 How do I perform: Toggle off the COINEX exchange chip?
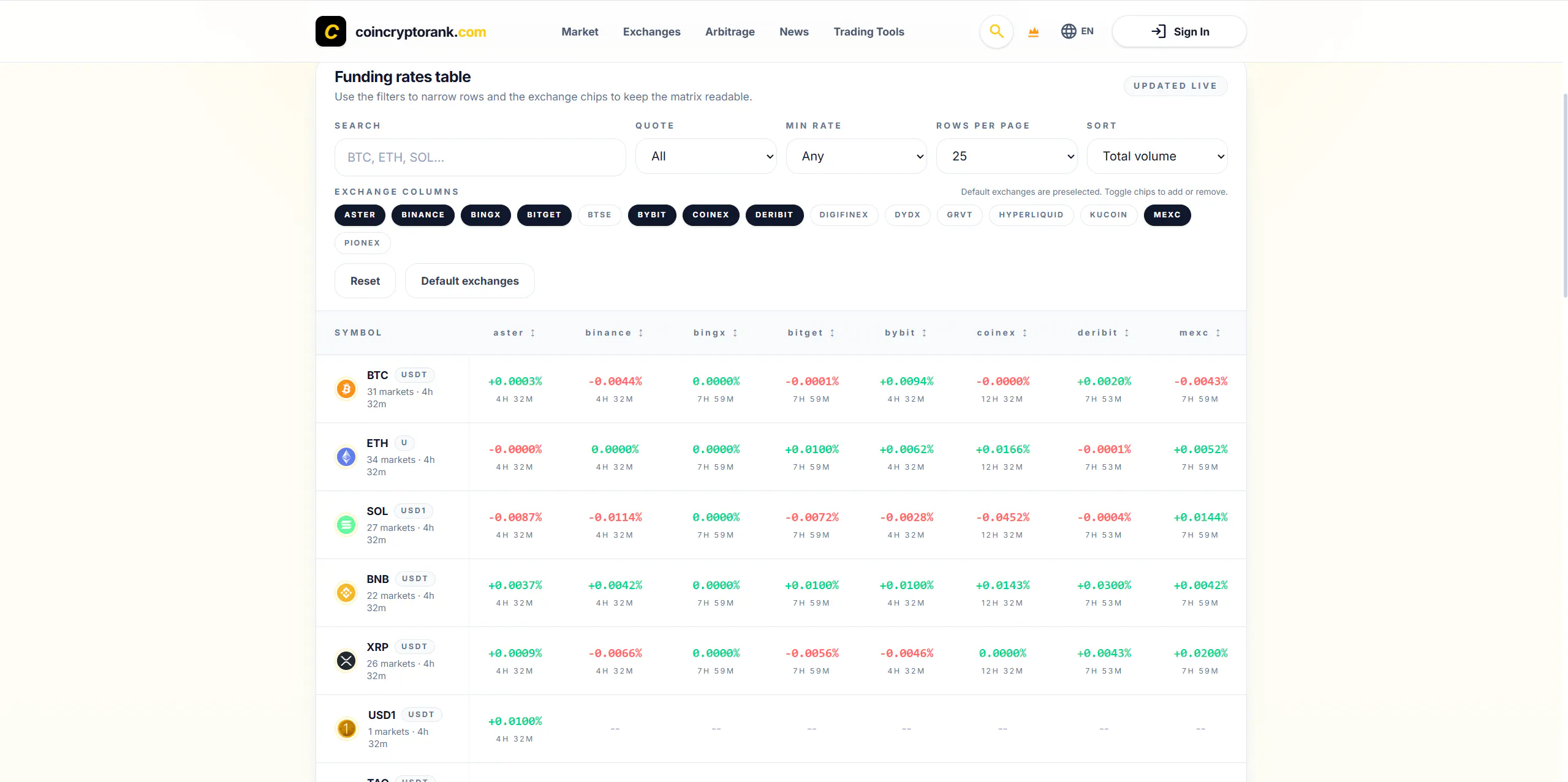pyautogui.click(x=711, y=215)
